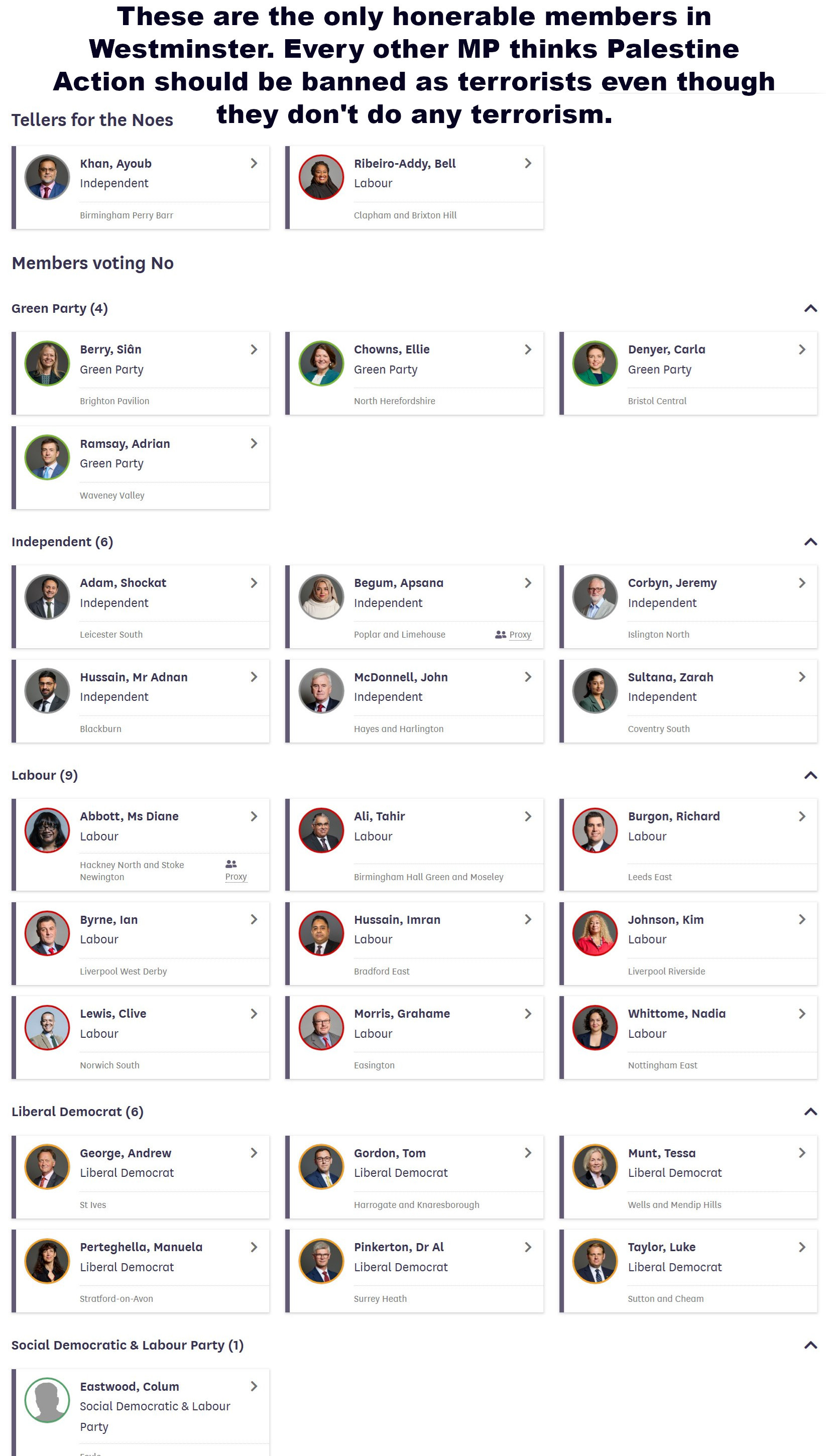Open Siân Berry's member profile
This screenshot has width=826, height=1456.
click(x=110, y=349)
